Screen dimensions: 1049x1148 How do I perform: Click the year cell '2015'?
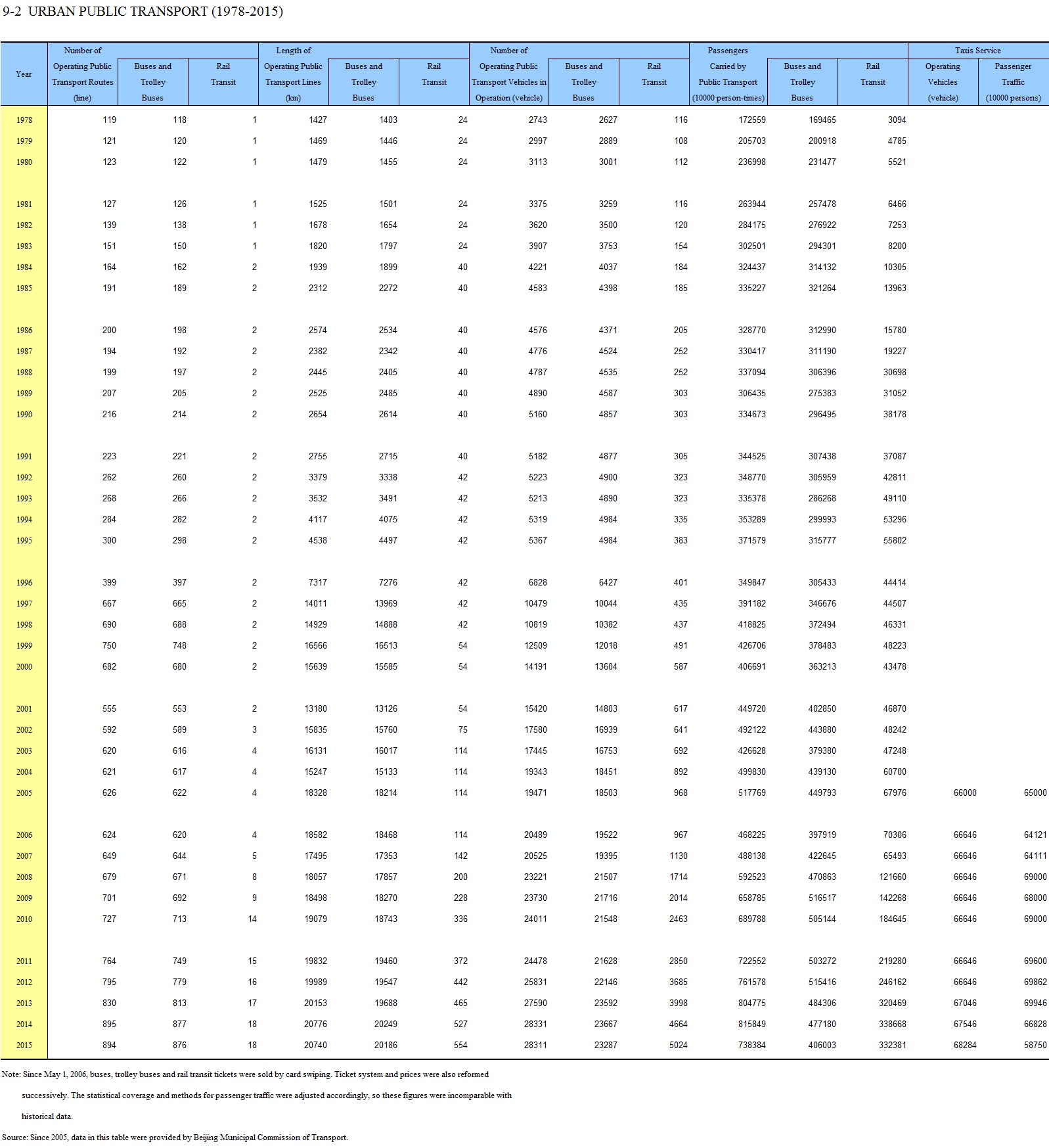click(x=24, y=1045)
